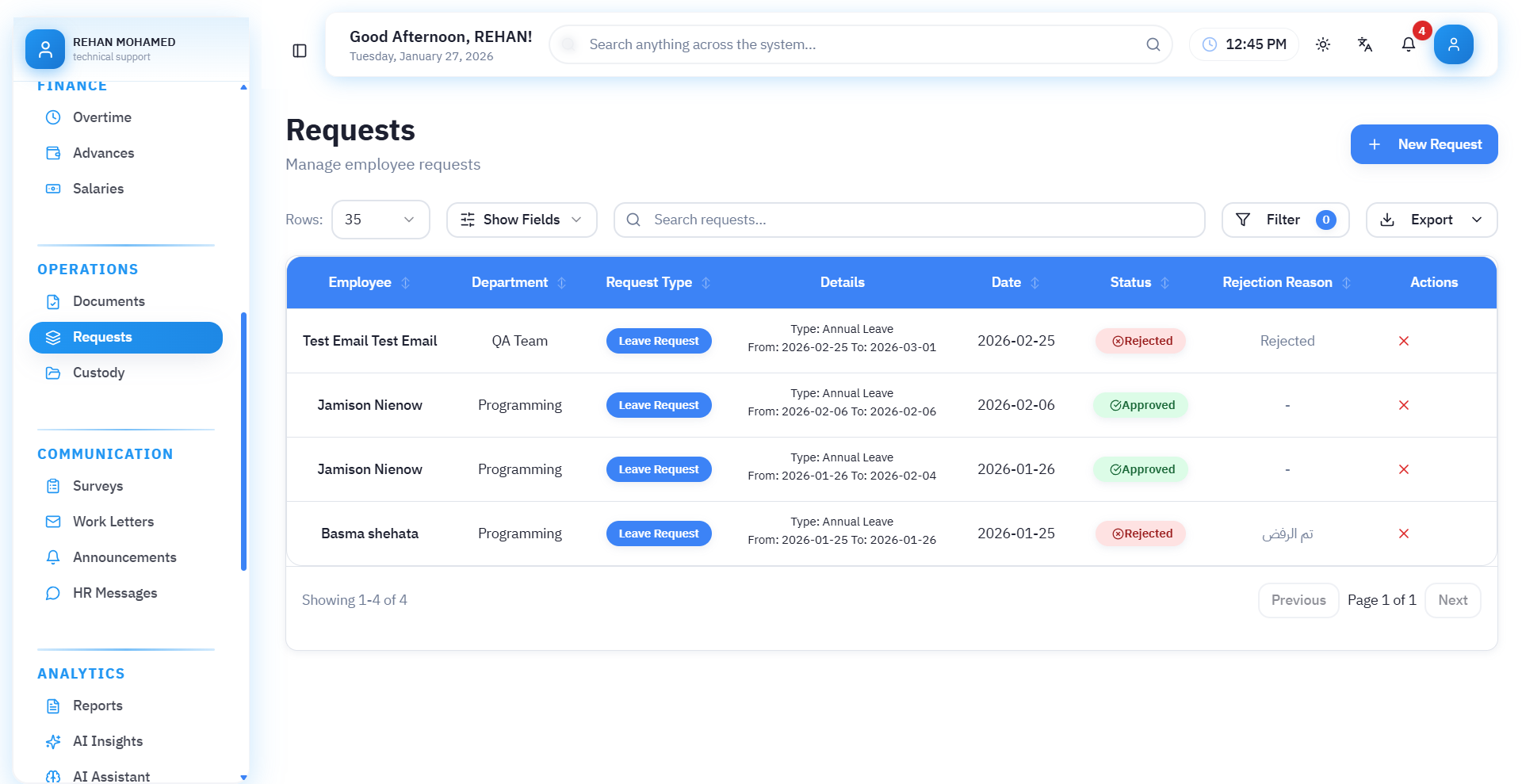The height and width of the screenshot is (784, 1522).
Task: Open the Filter panel for requests
Action: pos(1283,220)
